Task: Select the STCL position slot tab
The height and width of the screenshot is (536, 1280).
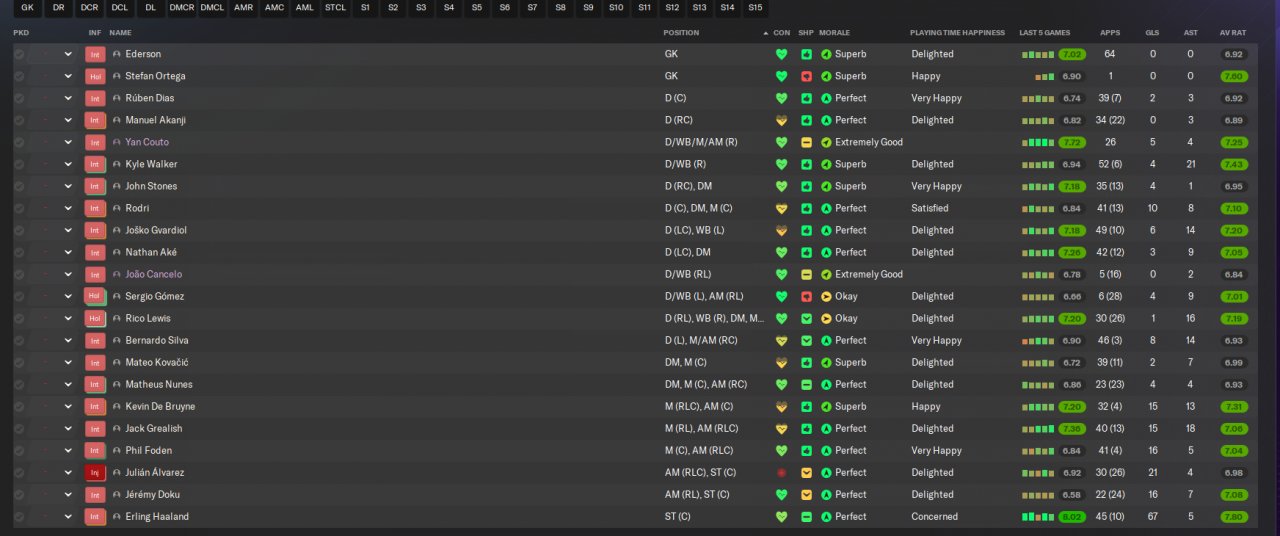Action: tap(336, 7)
